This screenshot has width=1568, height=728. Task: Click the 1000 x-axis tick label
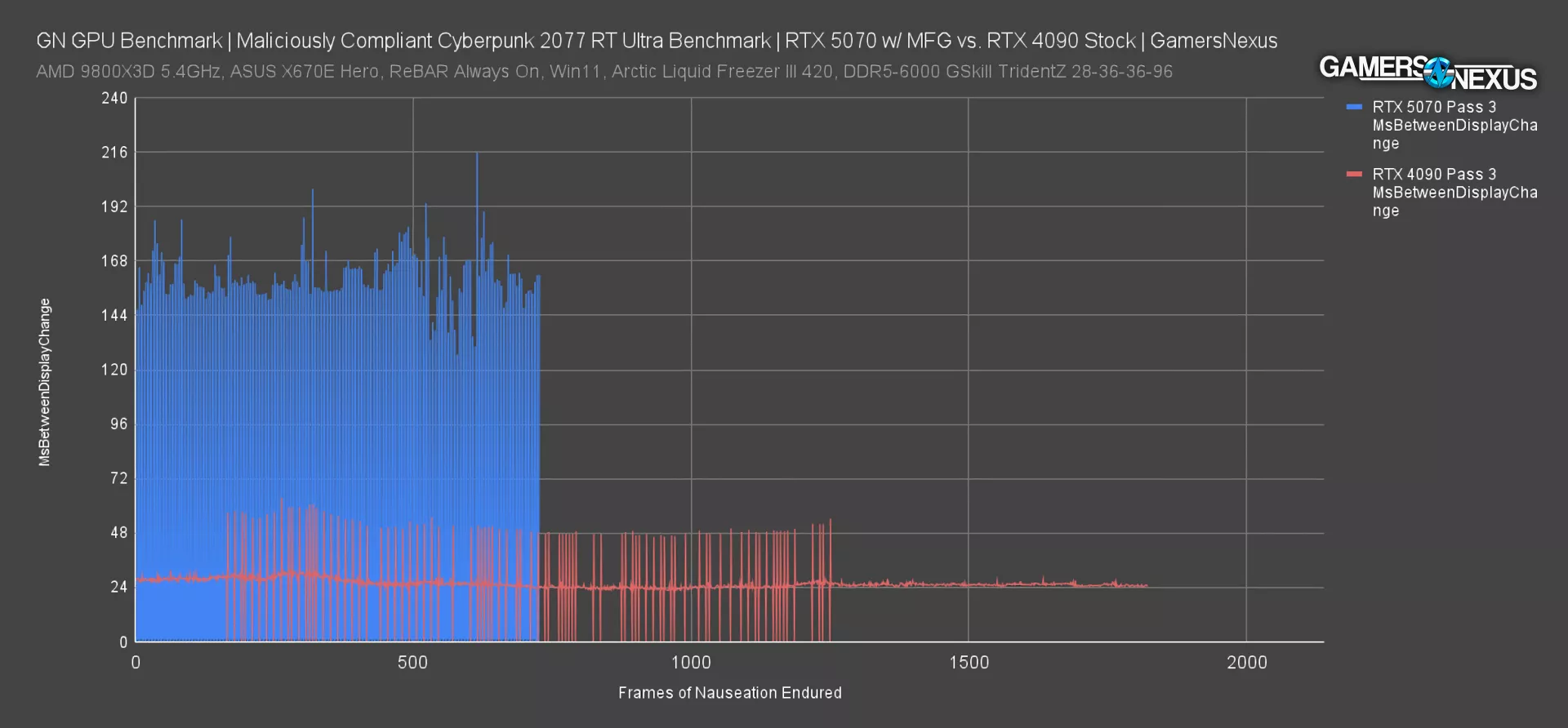(691, 663)
